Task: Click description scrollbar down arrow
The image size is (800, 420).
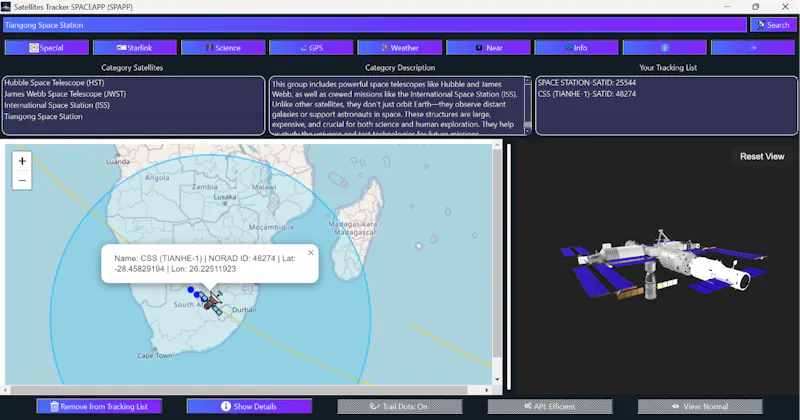Action: coord(528,131)
